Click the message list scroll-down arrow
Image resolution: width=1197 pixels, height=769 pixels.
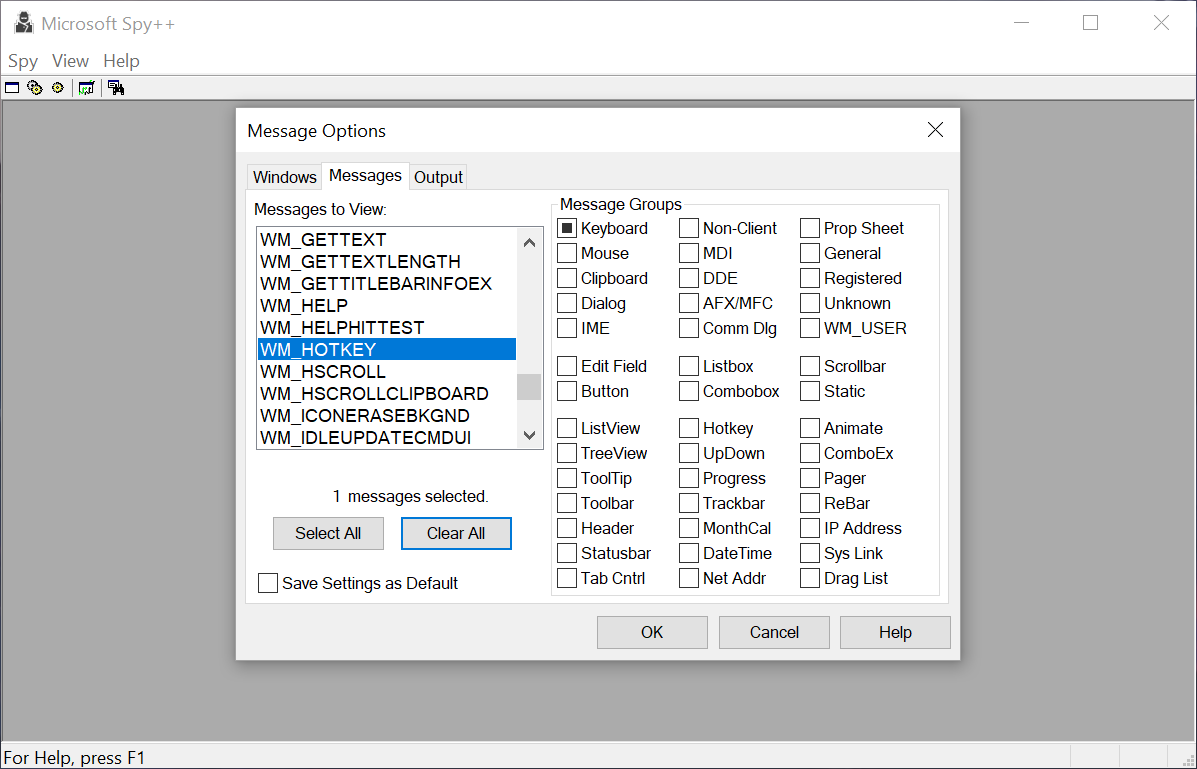click(529, 435)
